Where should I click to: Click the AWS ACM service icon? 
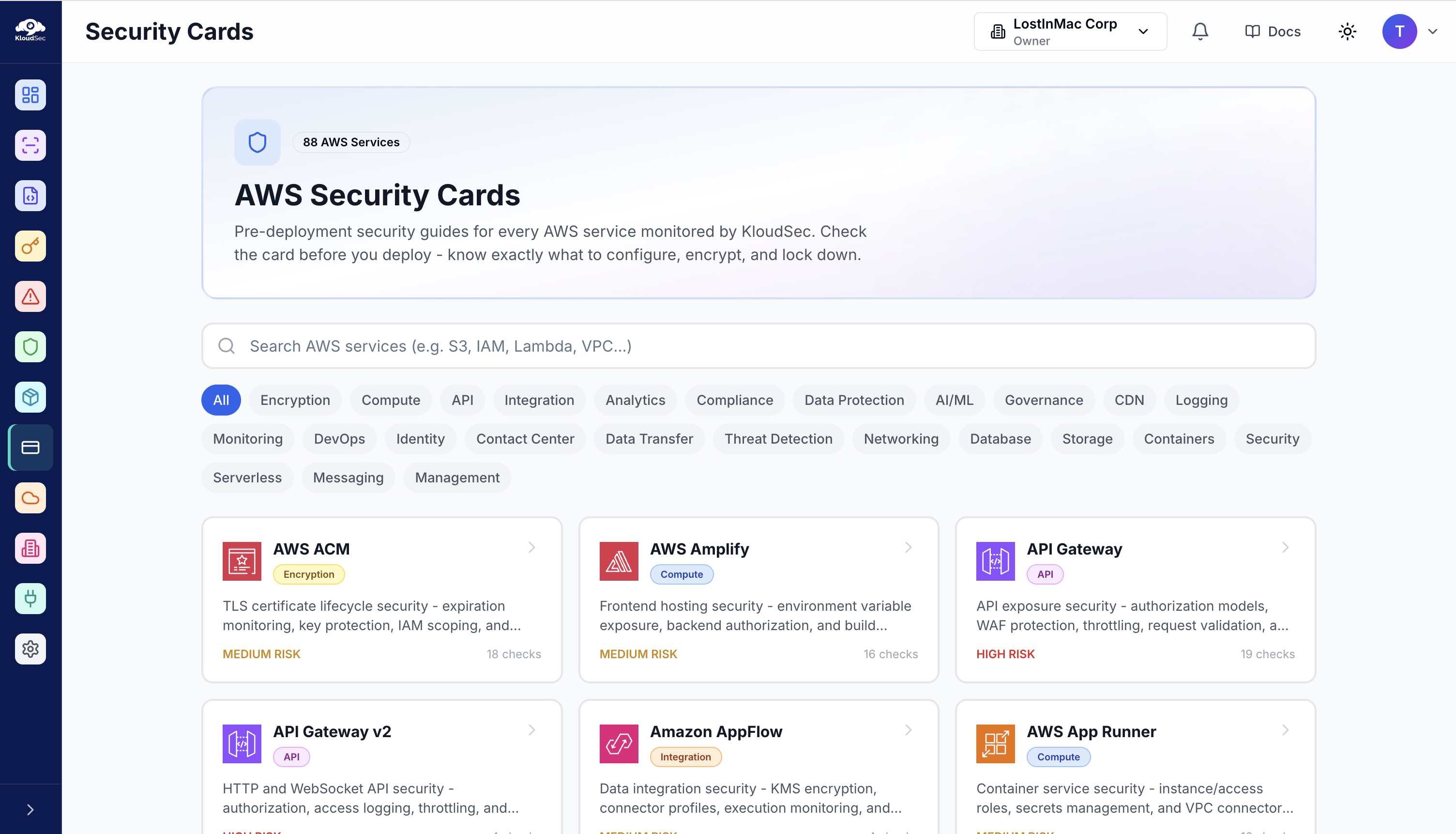242,561
